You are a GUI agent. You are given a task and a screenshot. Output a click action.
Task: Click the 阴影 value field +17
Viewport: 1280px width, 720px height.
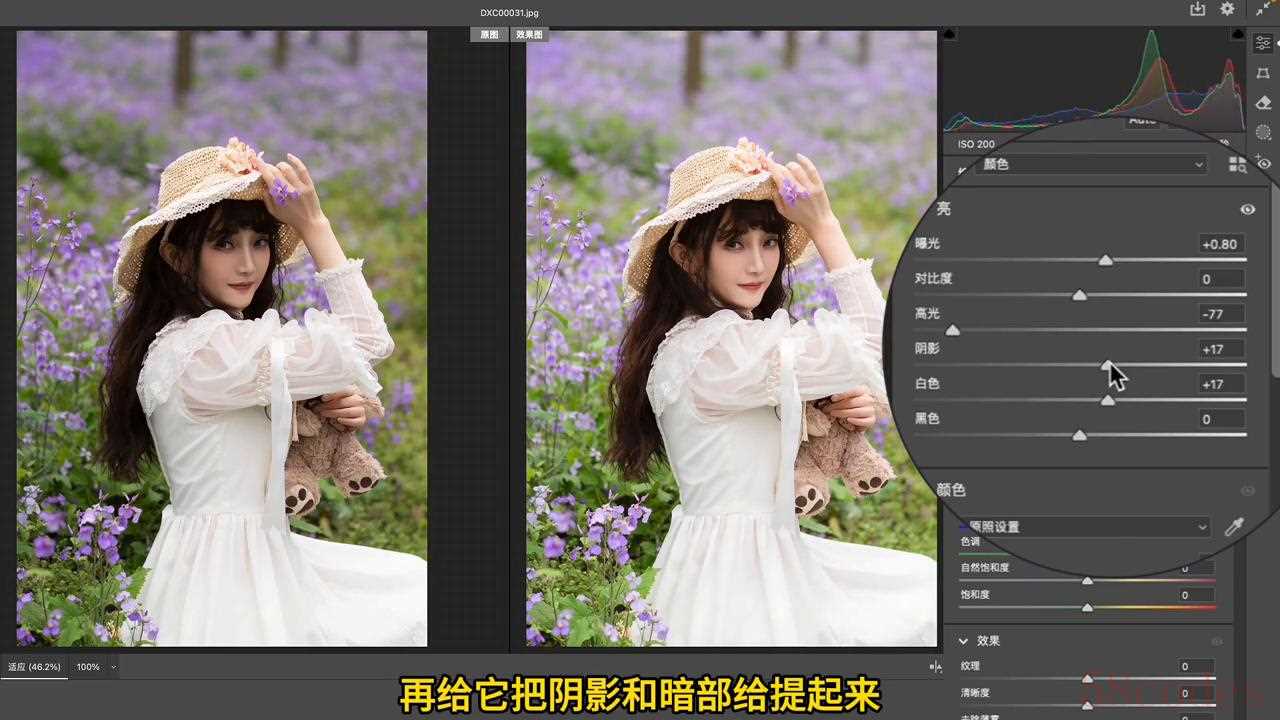(1221, 349)
